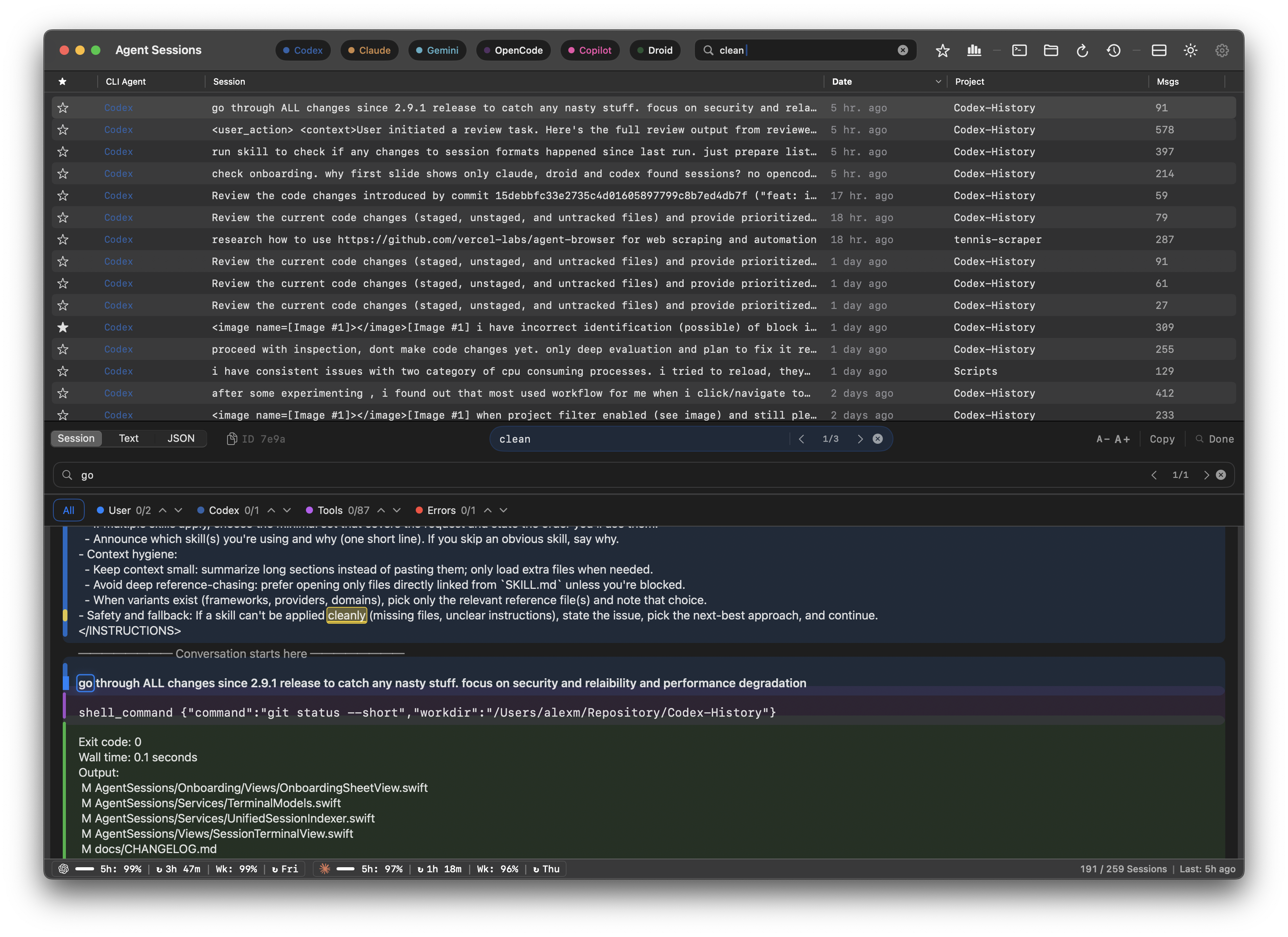Toggle the Claude agent filter pill

pos(370,50)
